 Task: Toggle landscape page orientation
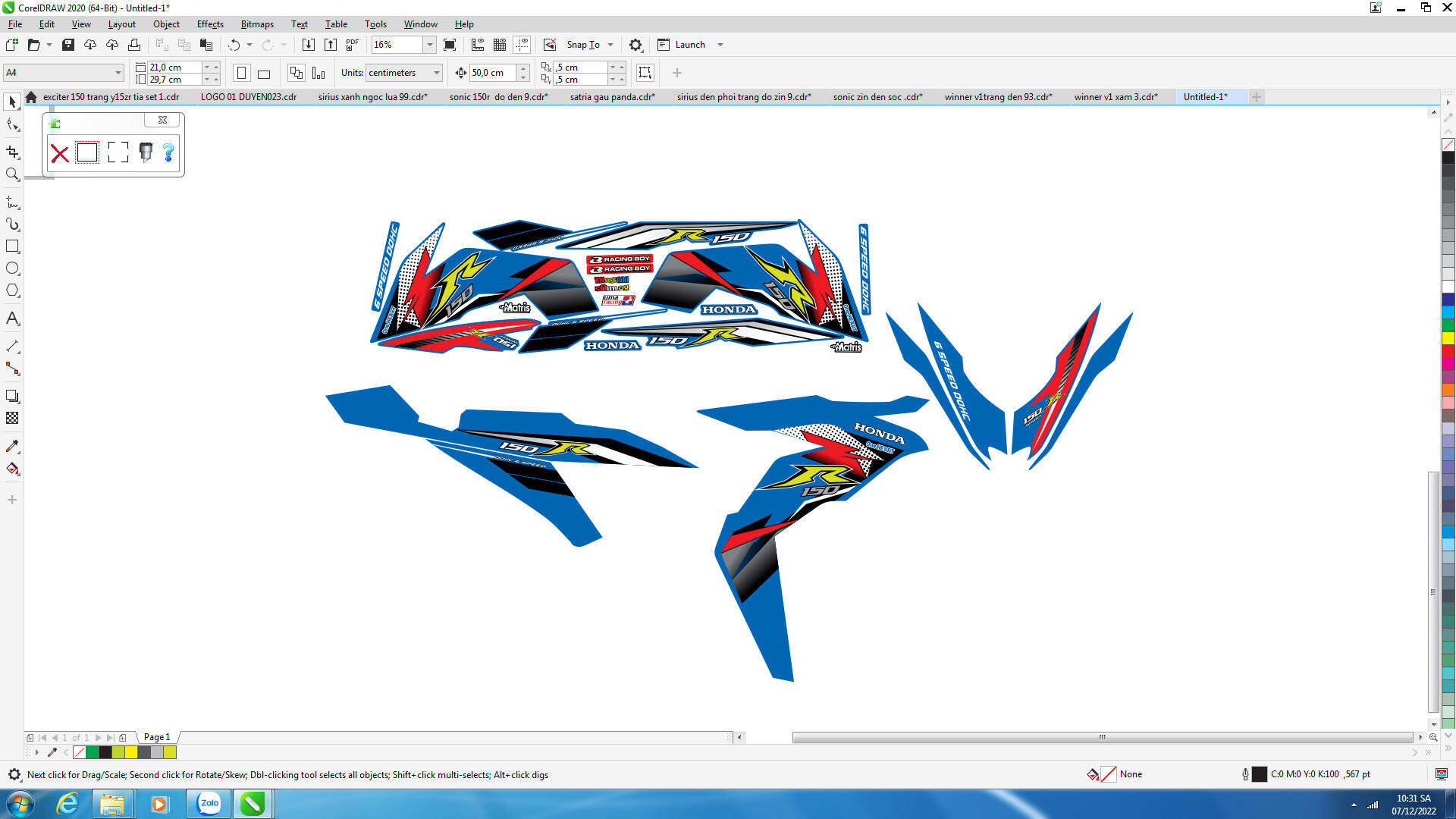click(x=264, y=74)
